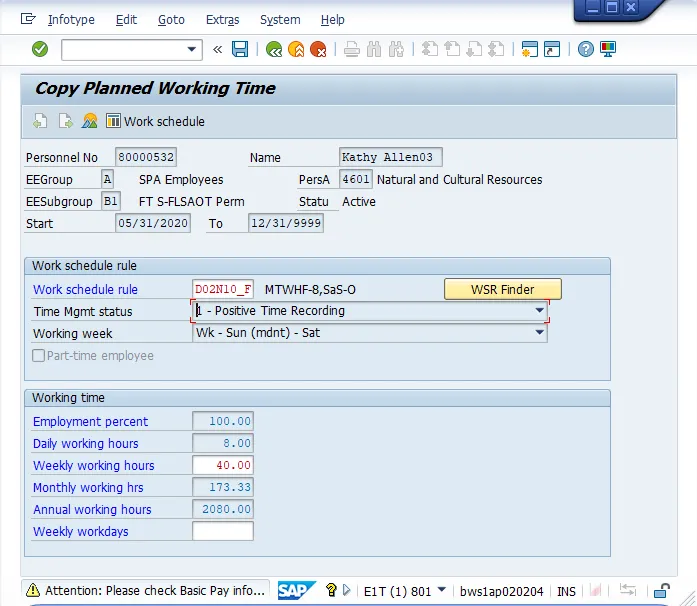Viewport: 697px width, 606px height.
Task: Click the green Enter checkmark icon
Action: pyautogui.click(x=40, y=49)
